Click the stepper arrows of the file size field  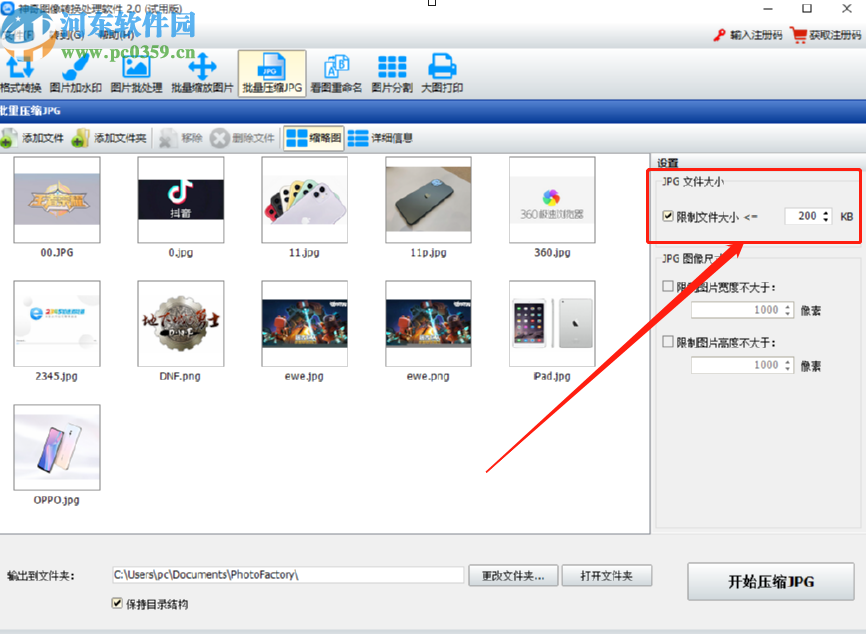826,216
